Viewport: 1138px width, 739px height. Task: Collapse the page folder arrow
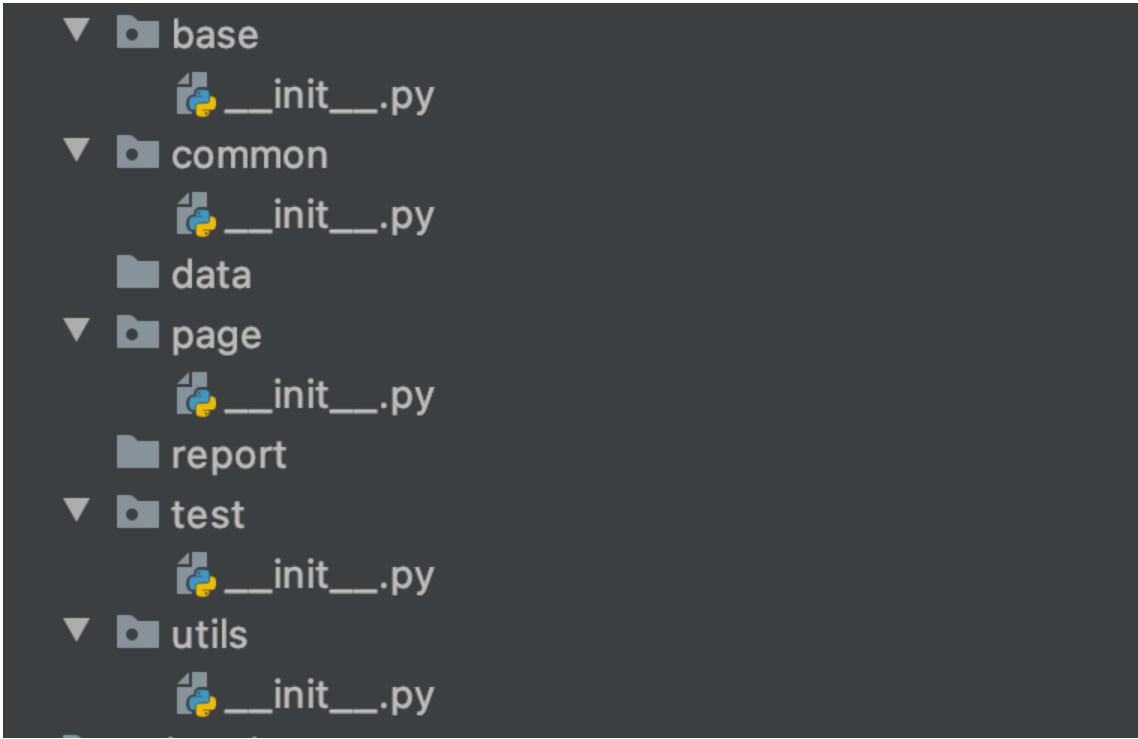(76, 332)
